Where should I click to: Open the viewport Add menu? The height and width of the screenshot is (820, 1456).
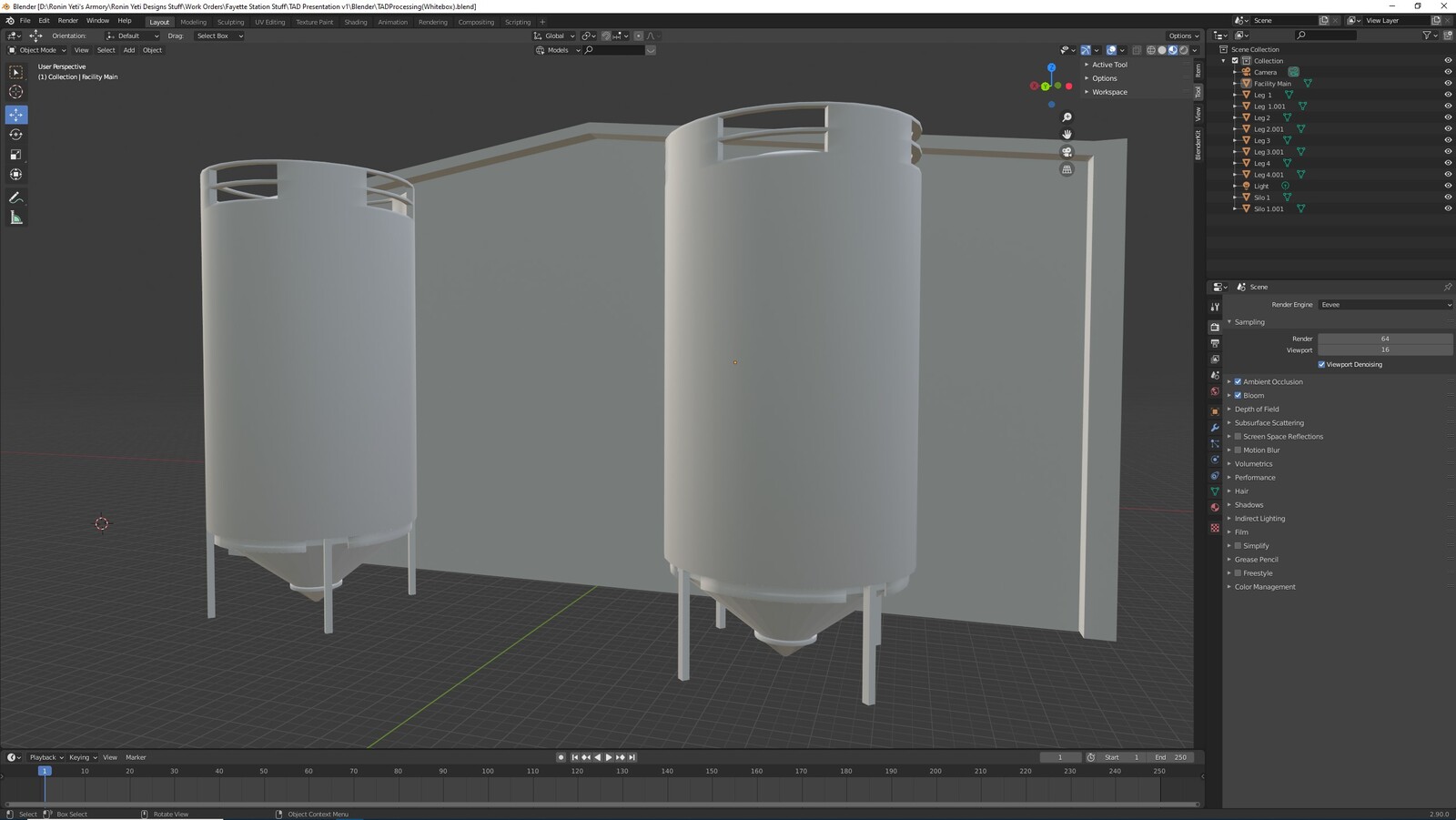128,50
